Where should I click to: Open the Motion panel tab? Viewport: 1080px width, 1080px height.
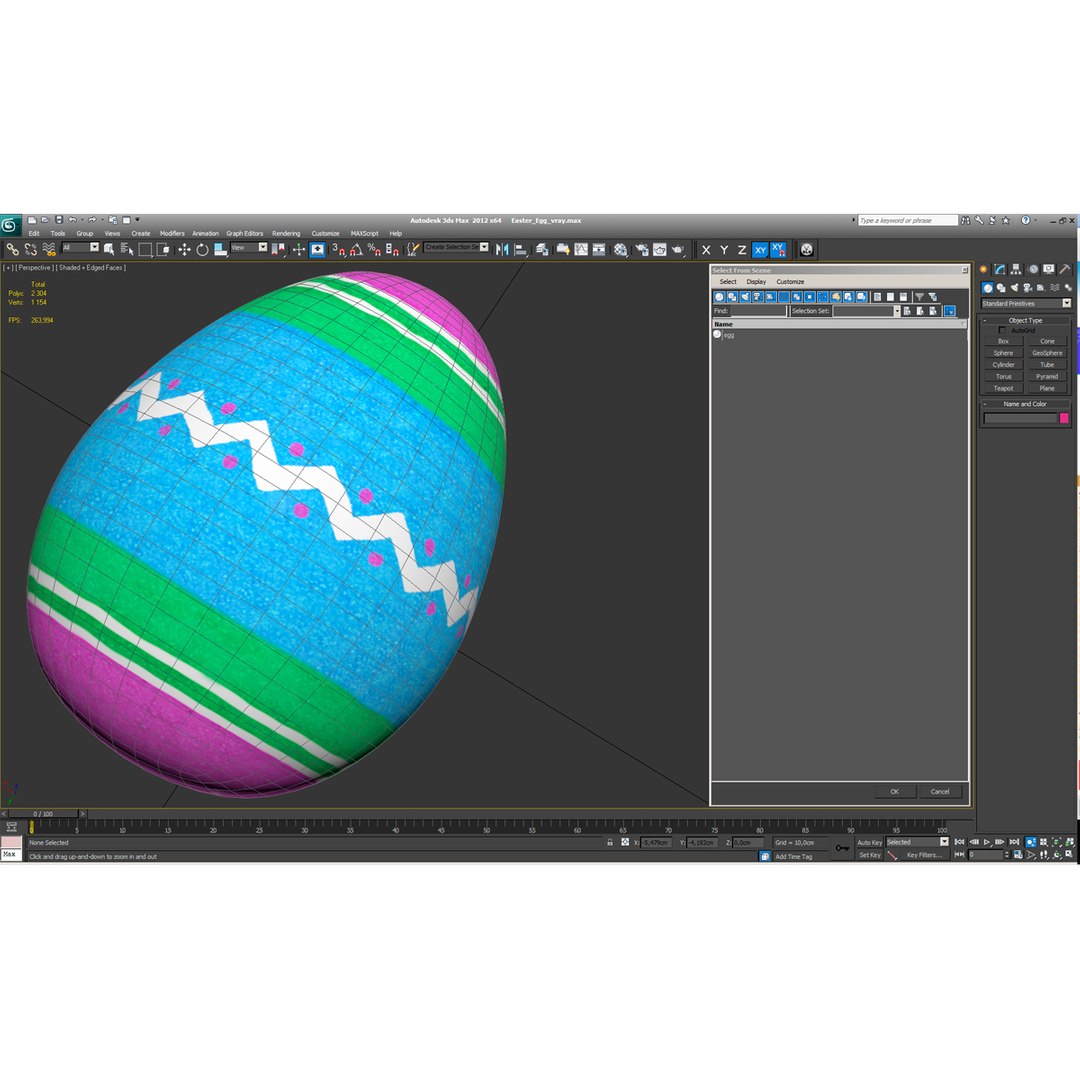[x=1032, y=269]
